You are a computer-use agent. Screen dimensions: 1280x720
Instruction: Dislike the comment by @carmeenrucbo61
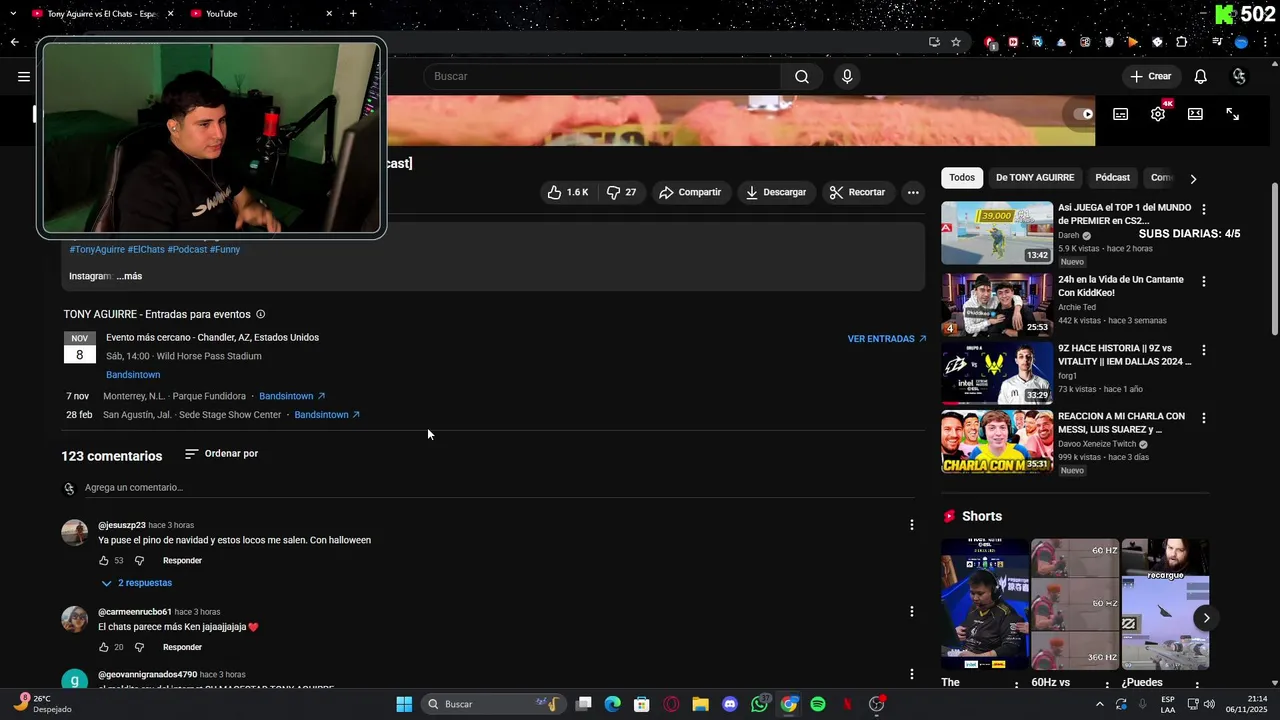pyautogui.click(x=139, y=647)
